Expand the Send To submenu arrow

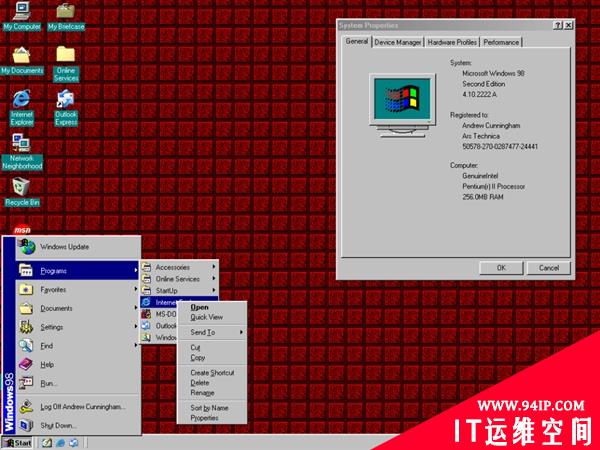pos(241,332)
